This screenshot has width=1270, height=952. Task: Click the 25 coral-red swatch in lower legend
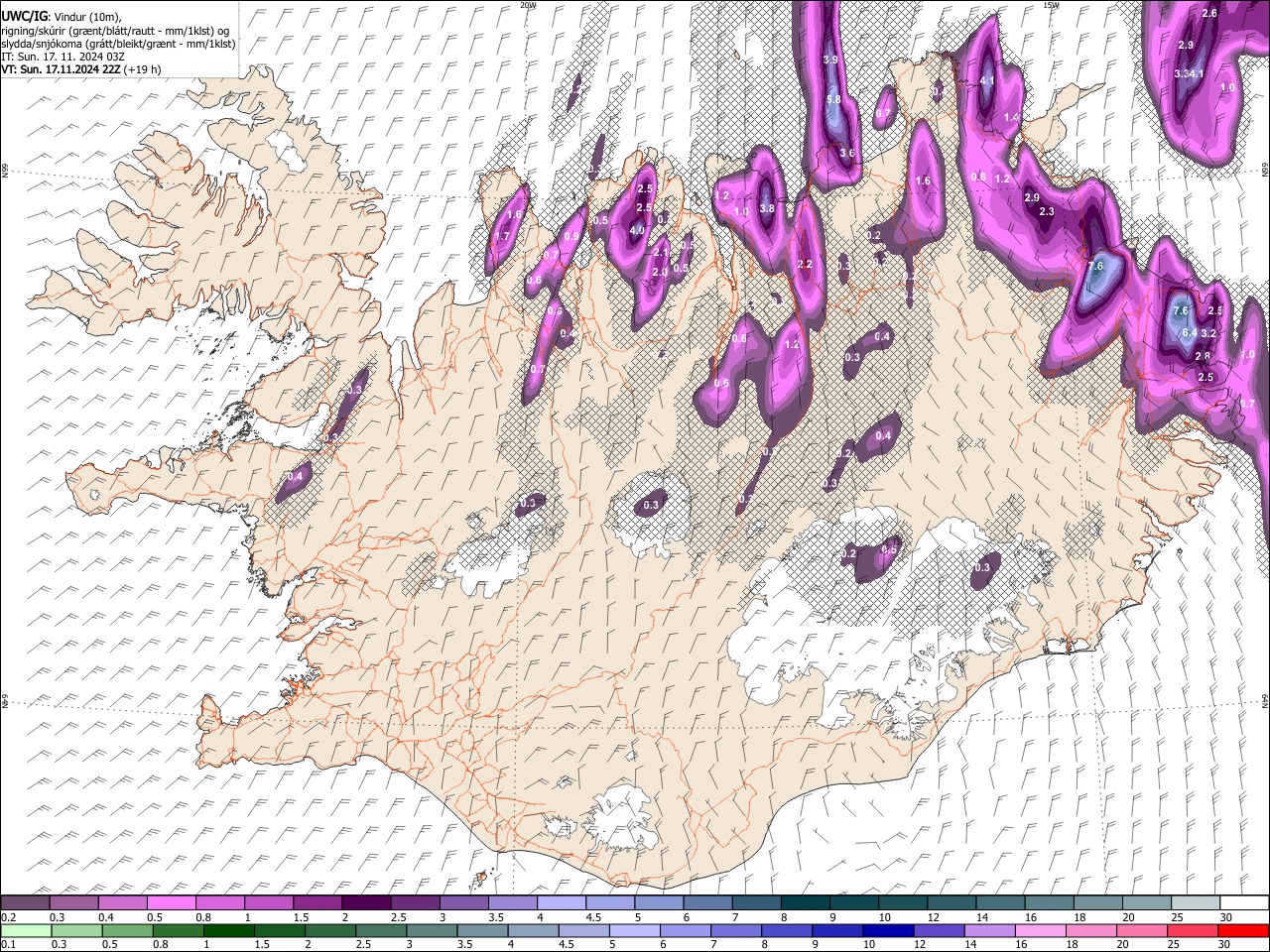point(1192,930)
